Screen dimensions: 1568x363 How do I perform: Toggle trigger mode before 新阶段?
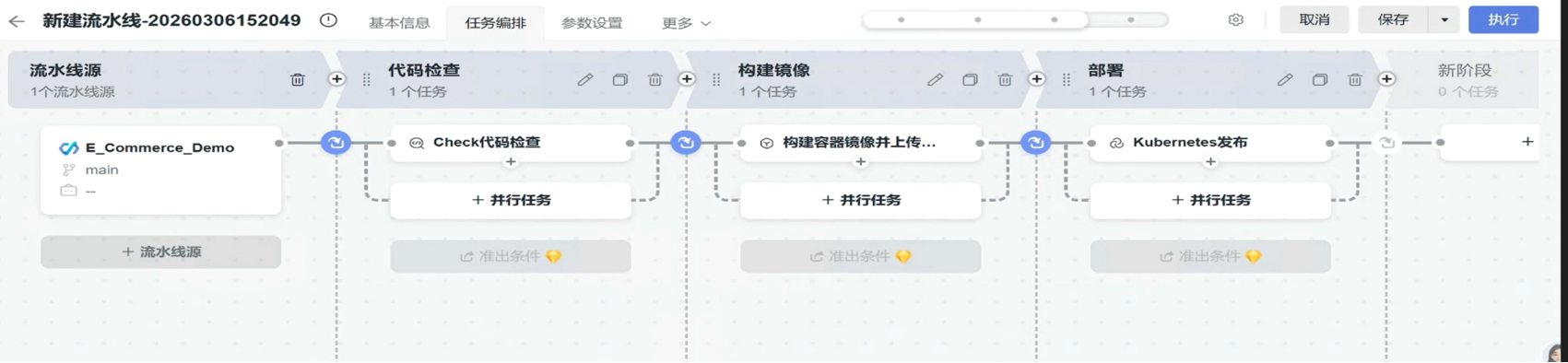coord(1386,143)
